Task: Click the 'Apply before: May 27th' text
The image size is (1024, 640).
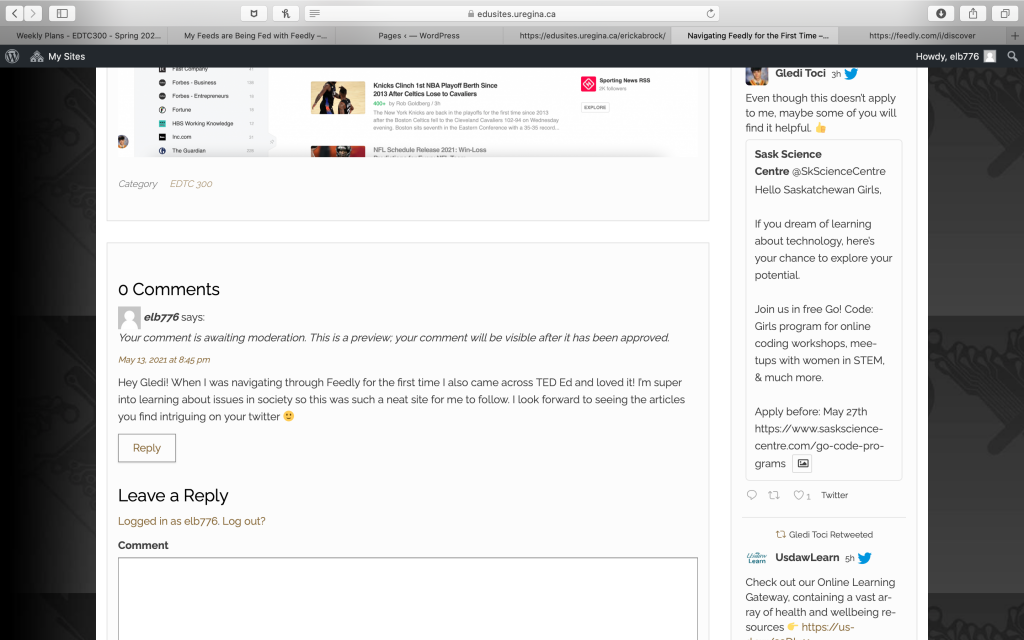Action: click(x=811, y=411)
